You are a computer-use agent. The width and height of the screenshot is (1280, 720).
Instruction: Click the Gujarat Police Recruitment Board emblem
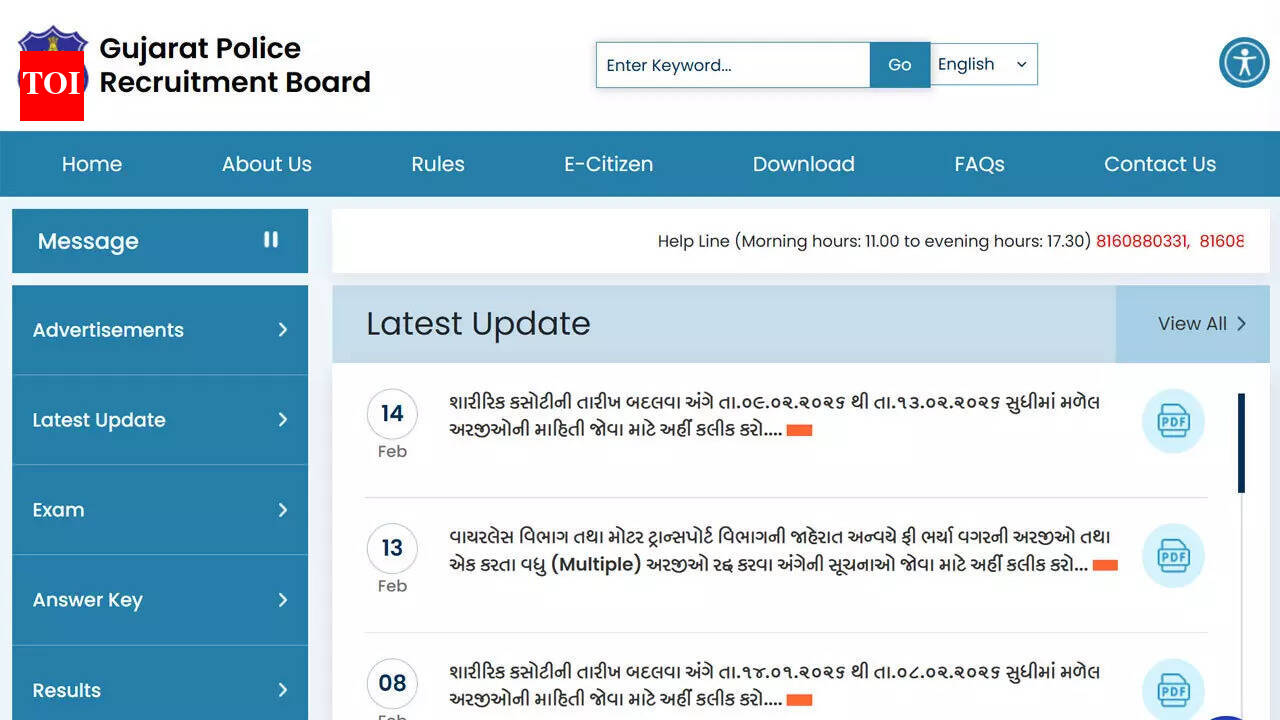click(x=52, y=40)
